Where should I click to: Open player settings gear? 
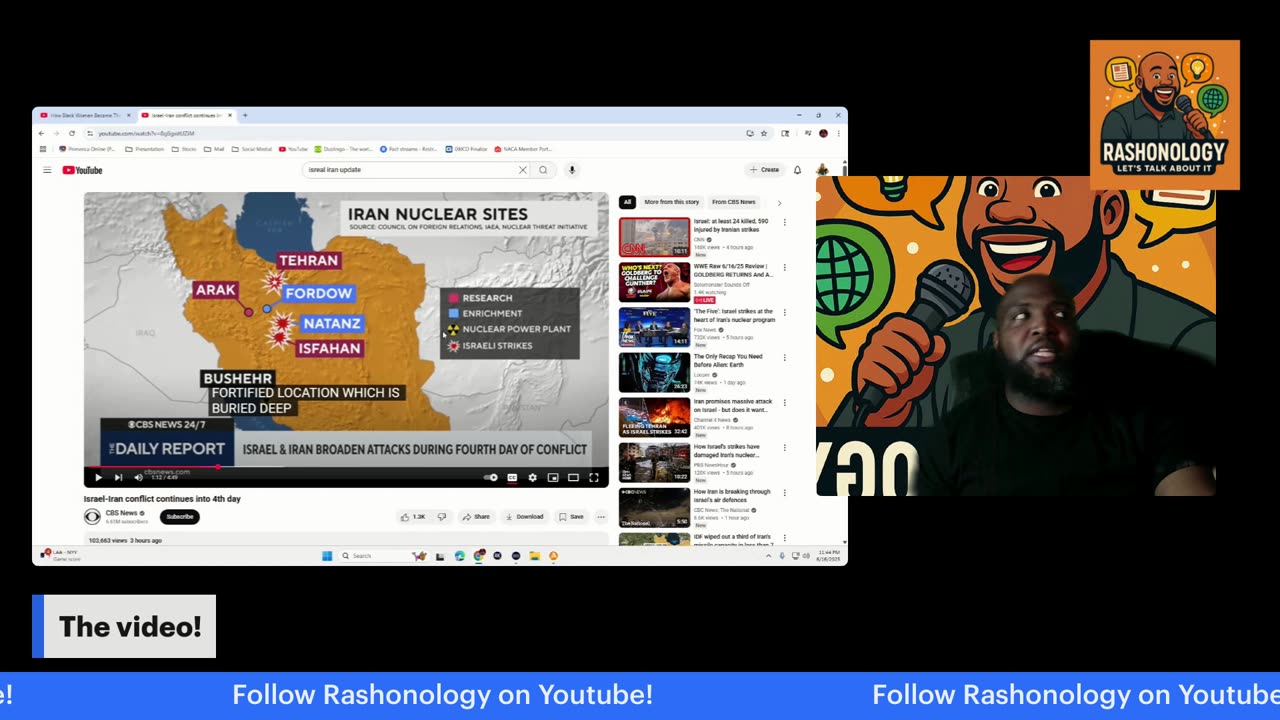[x=532, y=478]
